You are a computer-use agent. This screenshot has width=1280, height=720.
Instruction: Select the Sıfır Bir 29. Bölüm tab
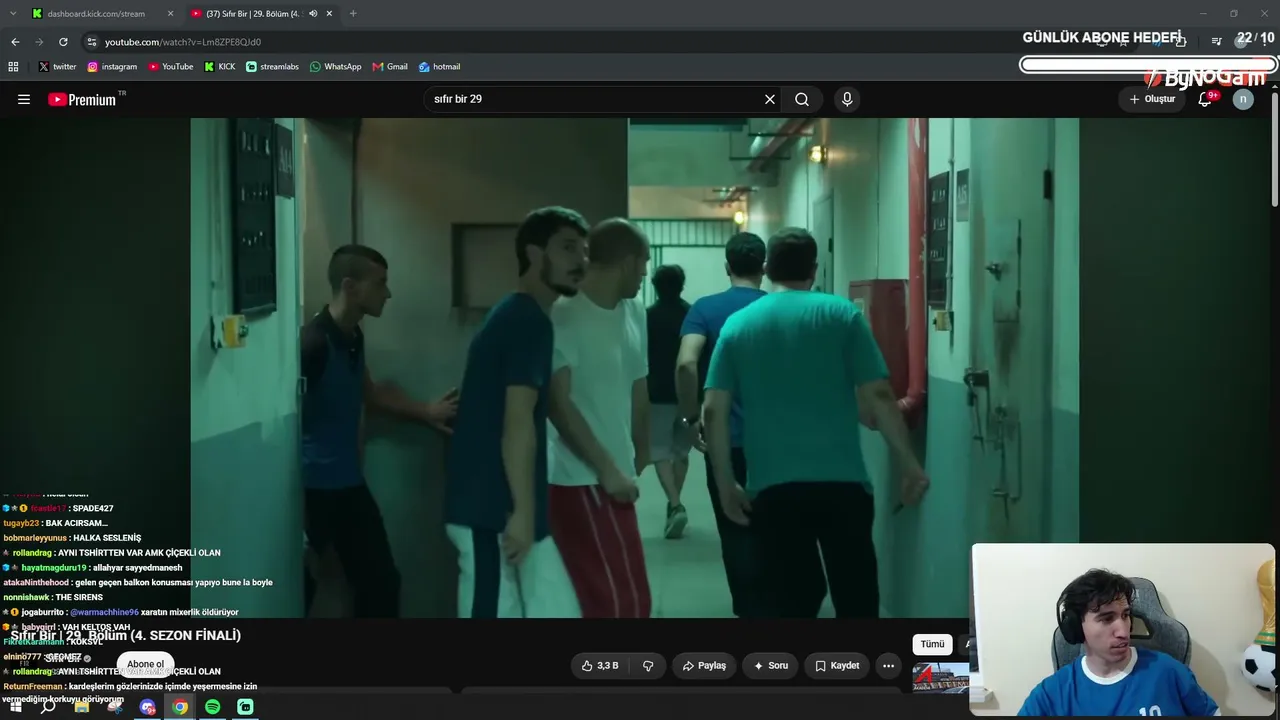pyautogui.click(x=262, y=14)
